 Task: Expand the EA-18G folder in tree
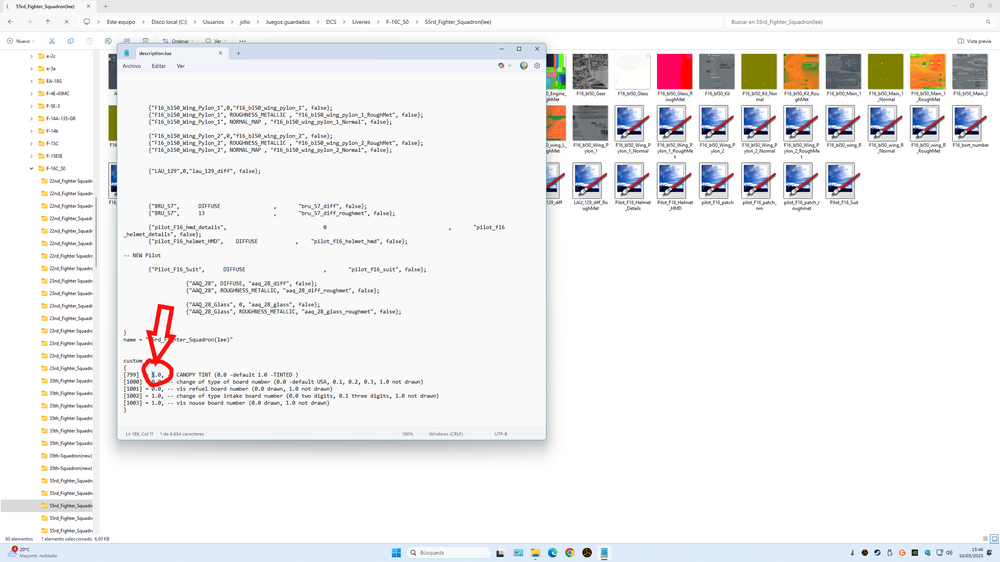(x=31, y=81)
